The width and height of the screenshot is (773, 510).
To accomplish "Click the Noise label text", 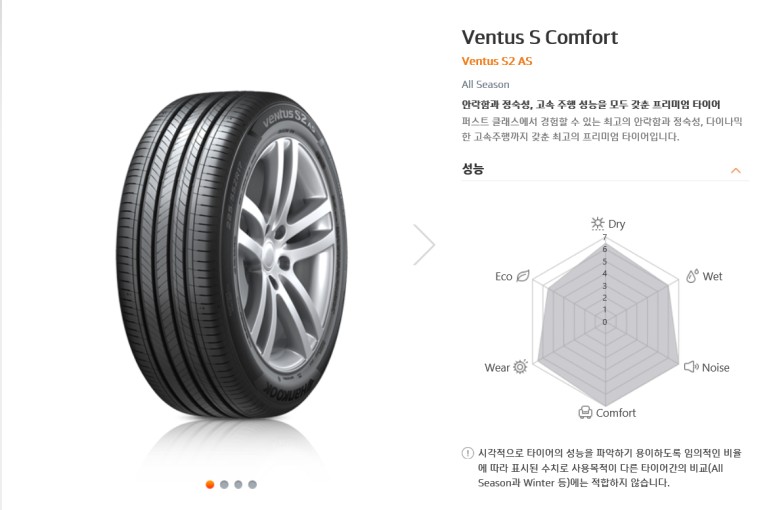I will pyautogui.click(x=715, y=368).
